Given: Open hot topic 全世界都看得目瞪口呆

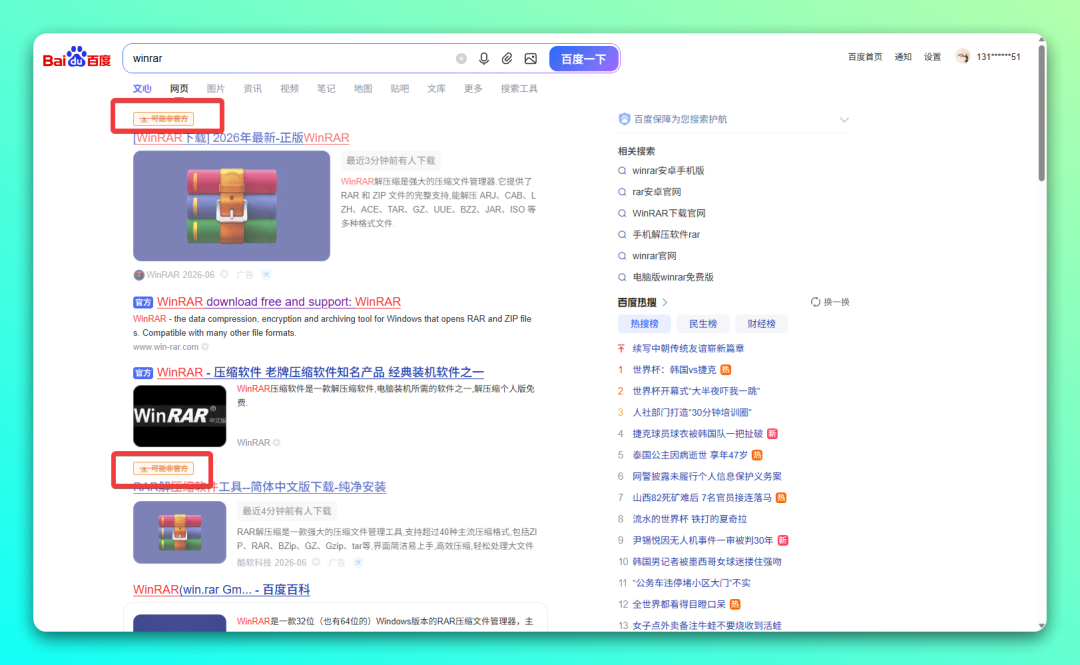Looking at the screenshot, I should pos(678,604).
